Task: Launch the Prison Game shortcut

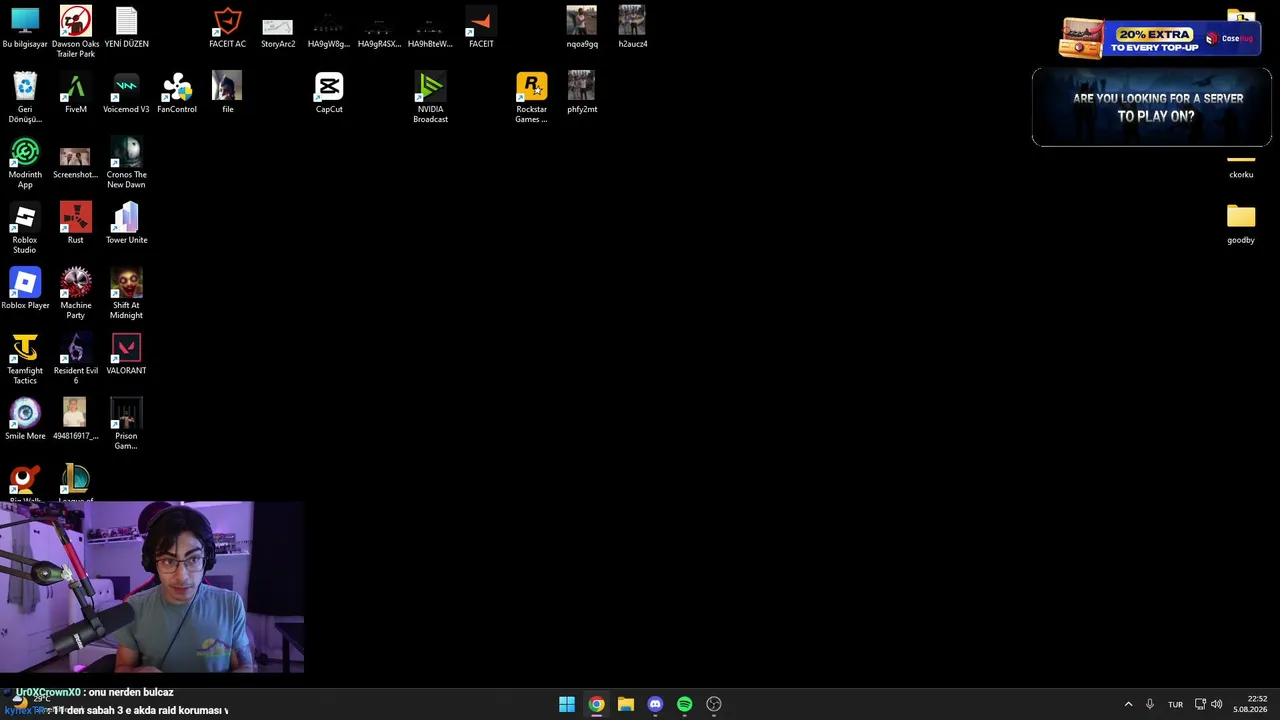Action: pyautogui.click(x=126, y=424)
